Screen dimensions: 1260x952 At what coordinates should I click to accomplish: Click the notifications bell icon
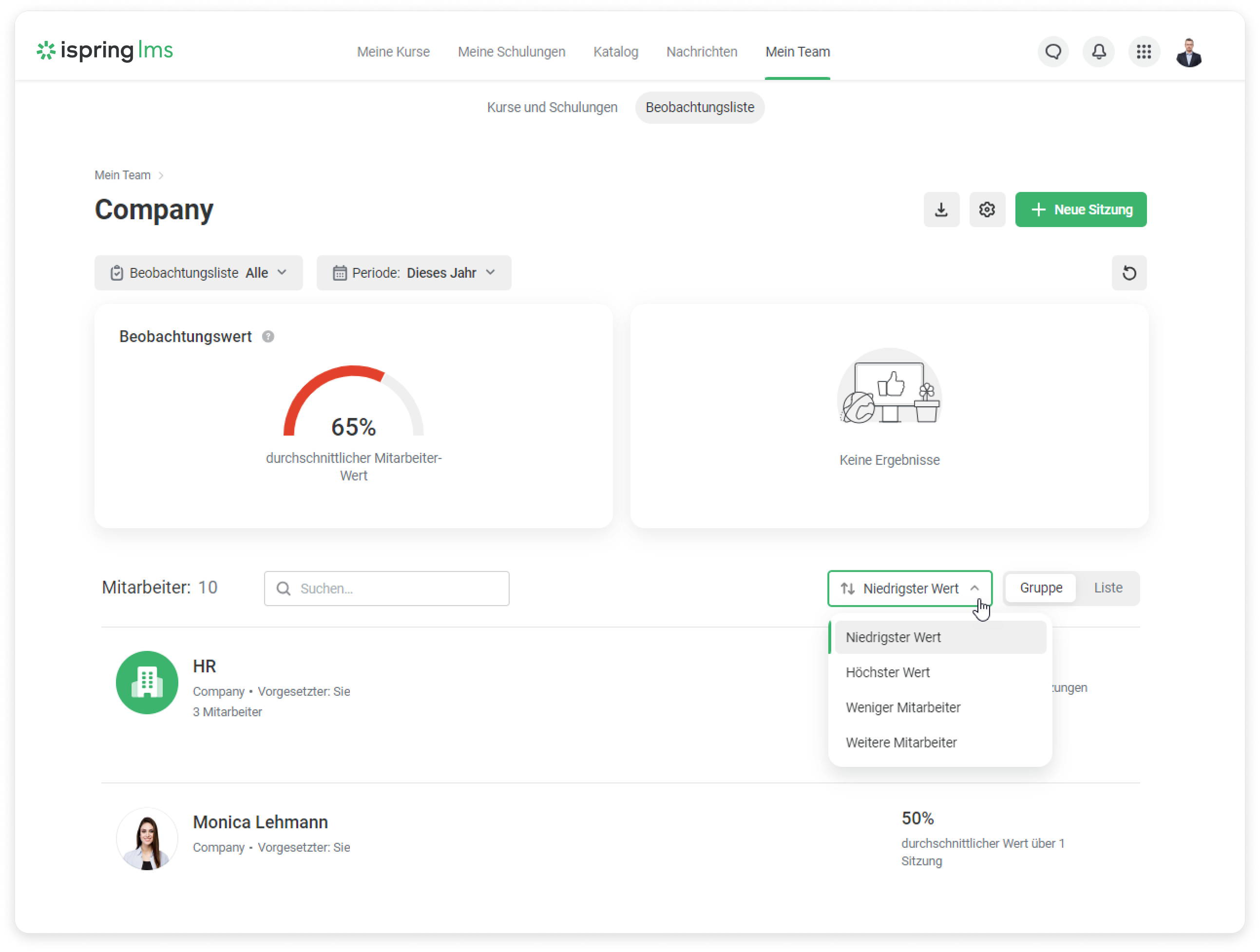[1098, 52]
